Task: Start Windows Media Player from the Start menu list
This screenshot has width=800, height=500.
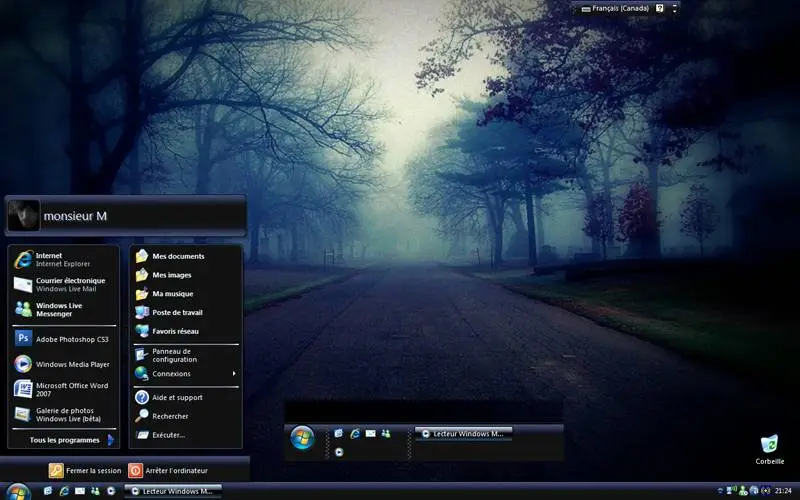Action: 64,364
